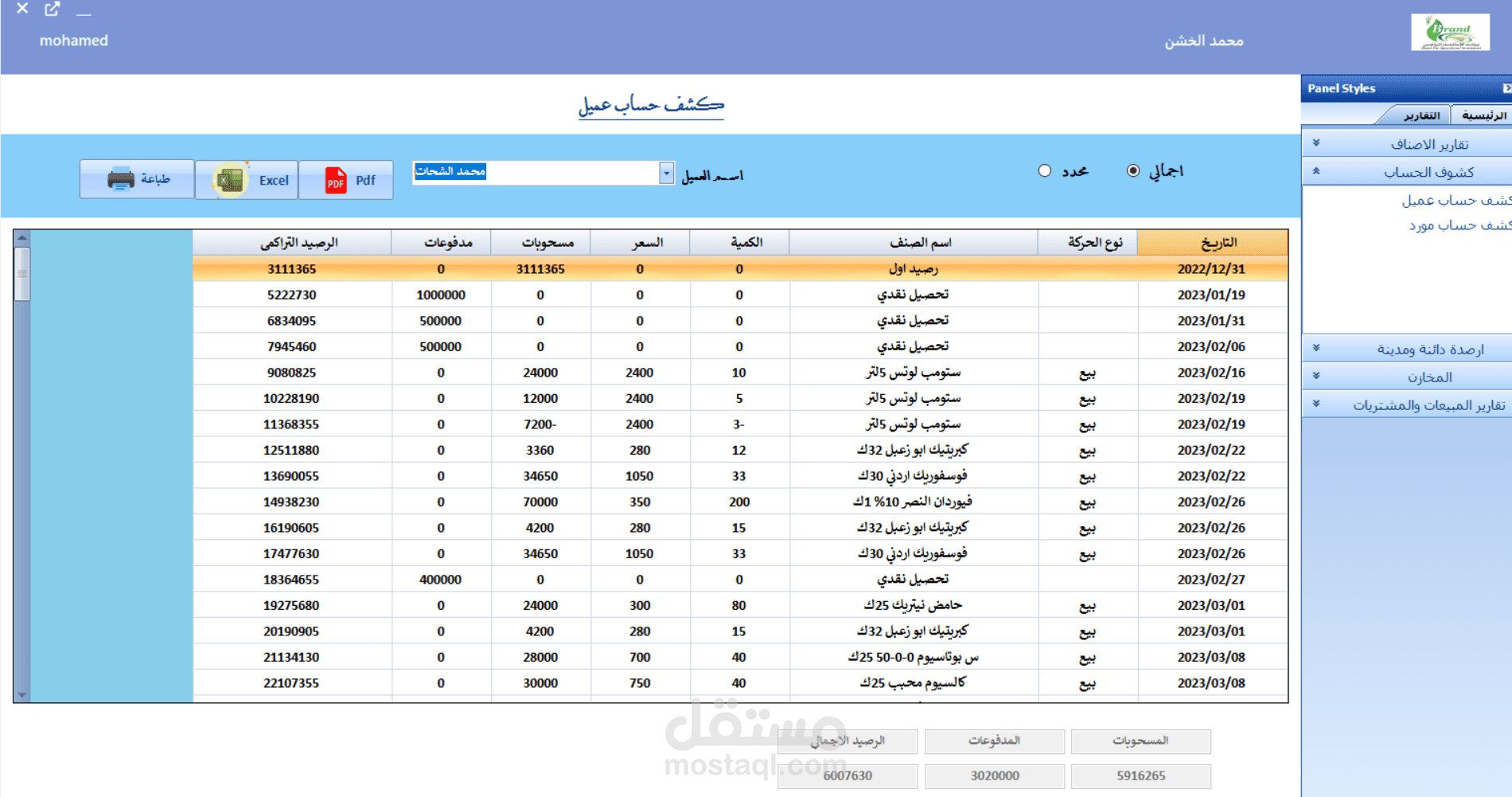The image size is (1512, 797).
Task: Click the المسحوبات total field 5916265
Action: click(1141, 776)
